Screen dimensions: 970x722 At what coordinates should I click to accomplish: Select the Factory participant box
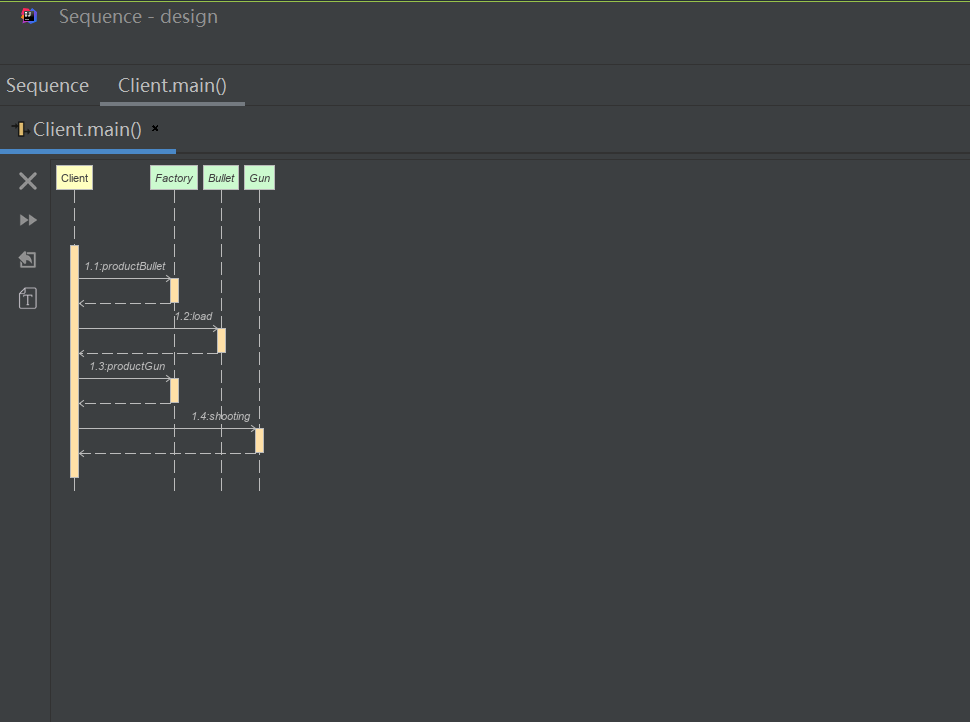click(x=174, y=178)
